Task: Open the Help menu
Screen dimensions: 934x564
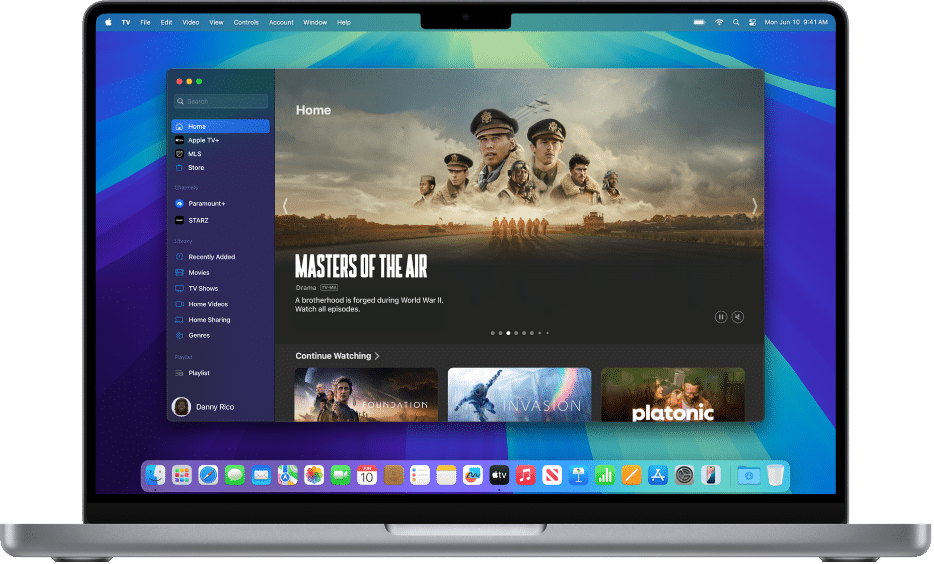Action: 344,22
